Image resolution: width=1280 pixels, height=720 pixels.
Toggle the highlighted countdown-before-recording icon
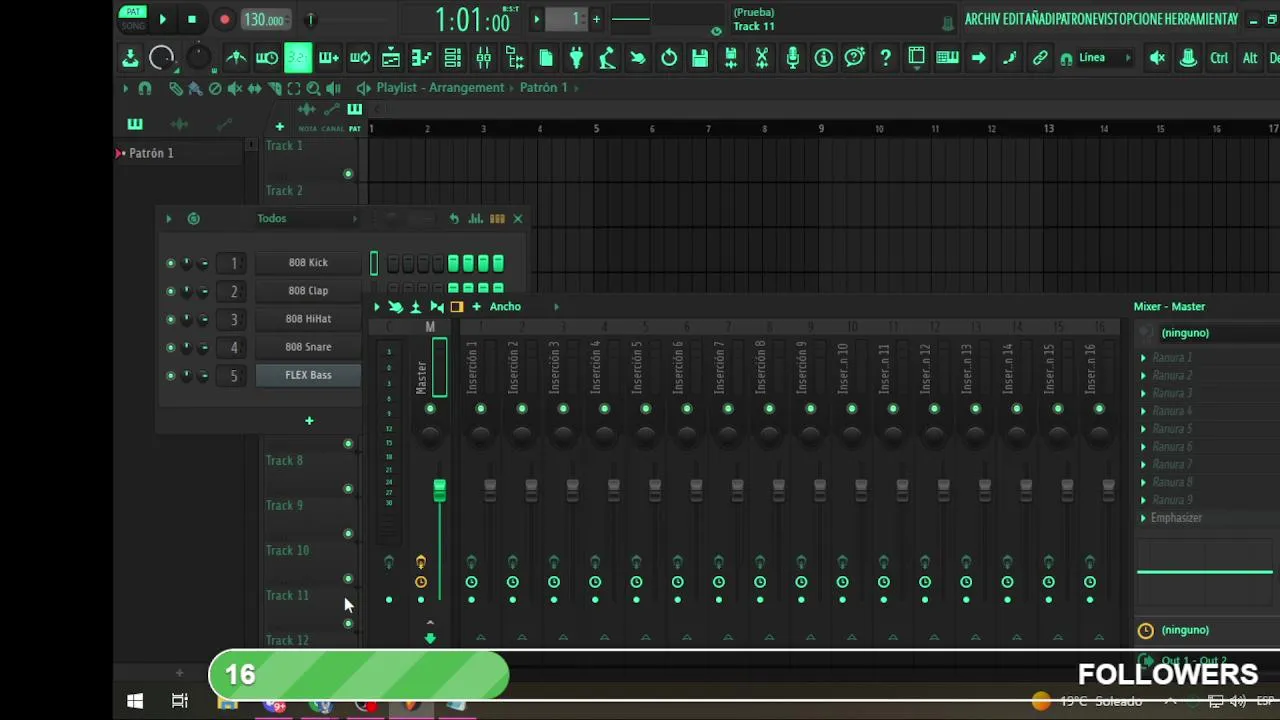298,58
